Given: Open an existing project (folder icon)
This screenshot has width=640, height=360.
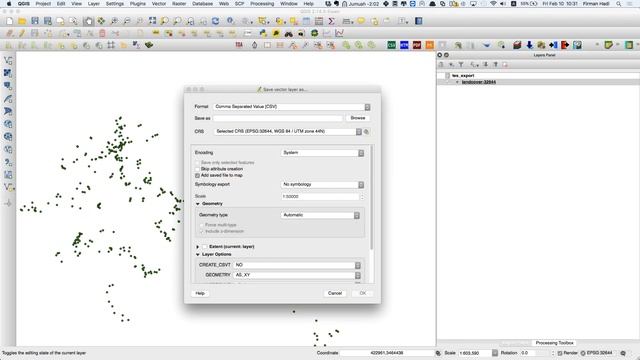Looking at the screenshot, I should click(x=22, y=21).
